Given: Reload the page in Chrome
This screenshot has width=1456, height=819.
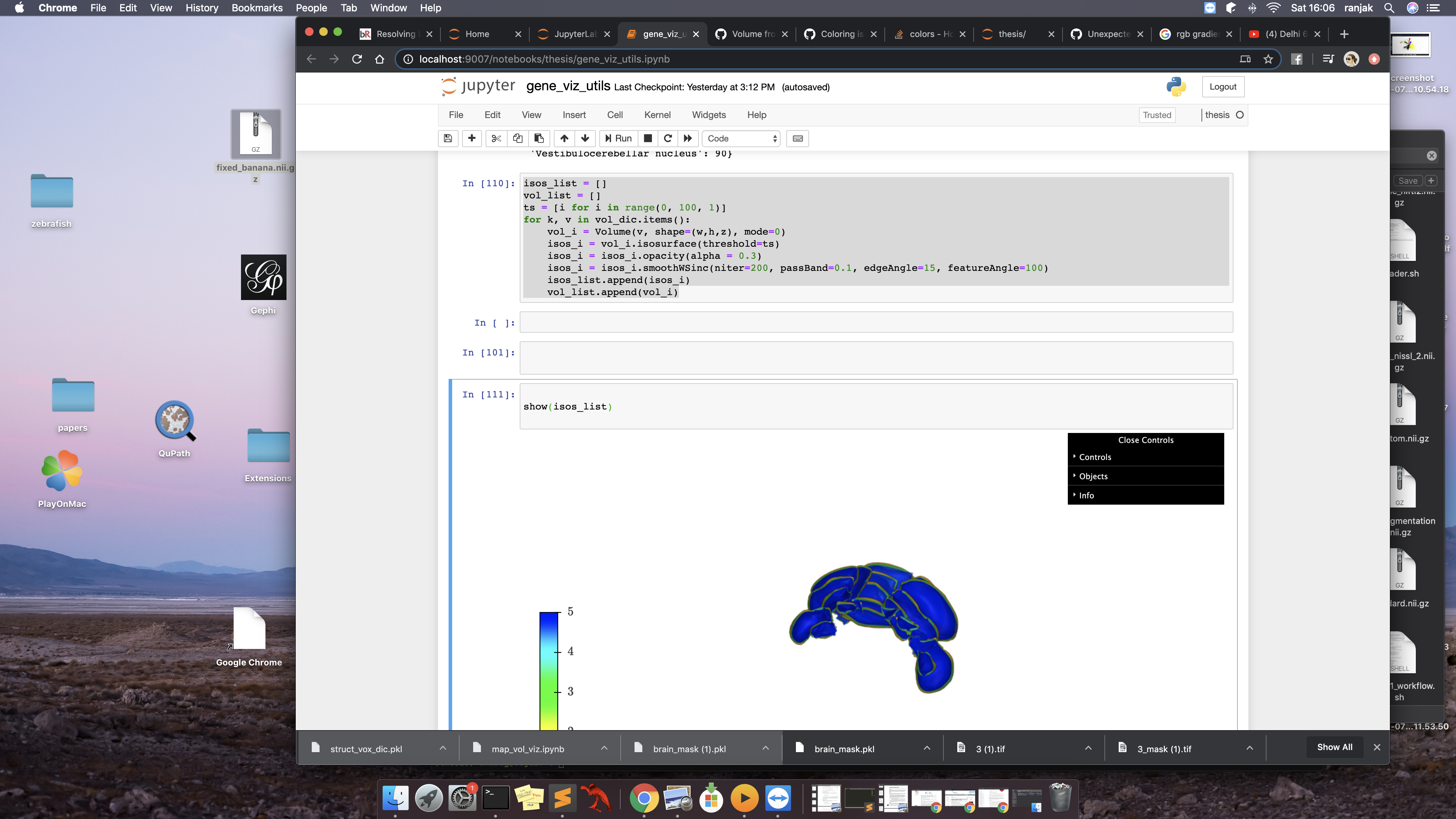Looking at the screenshot, I should [357, 59].
